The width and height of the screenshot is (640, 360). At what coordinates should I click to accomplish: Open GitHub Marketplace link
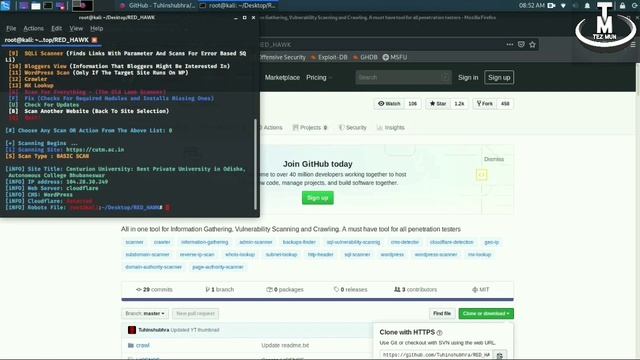pos(282,78)
